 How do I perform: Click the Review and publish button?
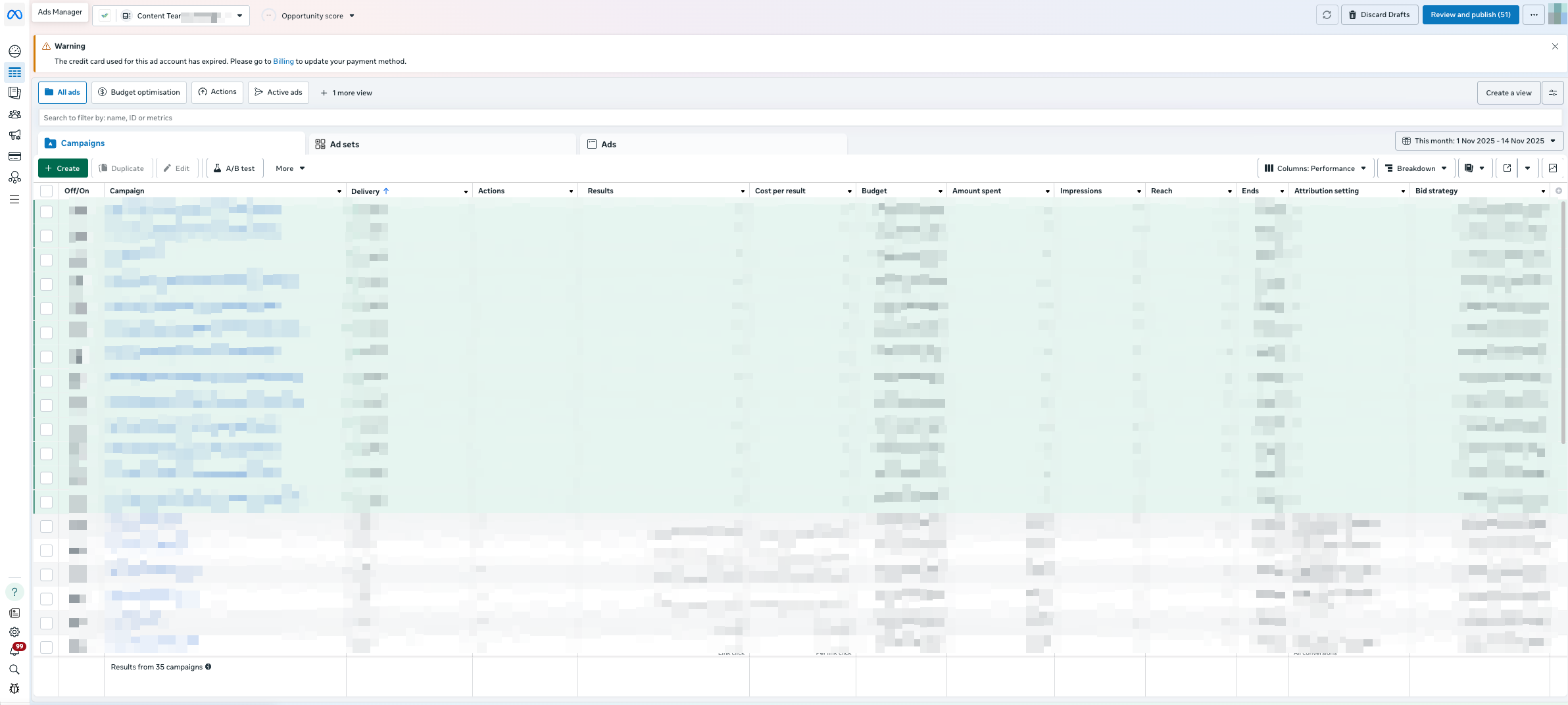click(1470, 15)
